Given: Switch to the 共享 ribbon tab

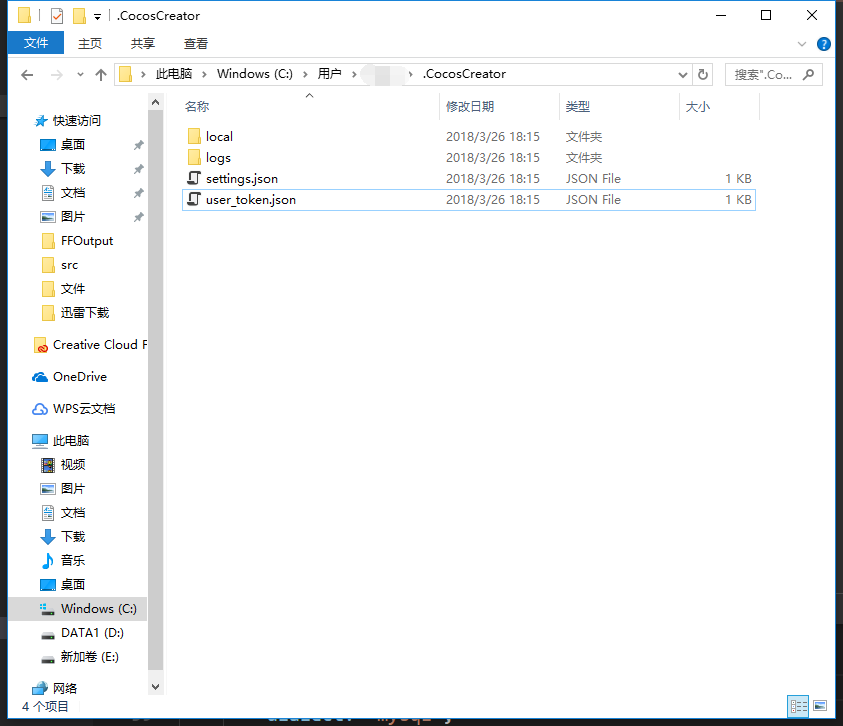Looking at the screenshot, I should (142, 44).
